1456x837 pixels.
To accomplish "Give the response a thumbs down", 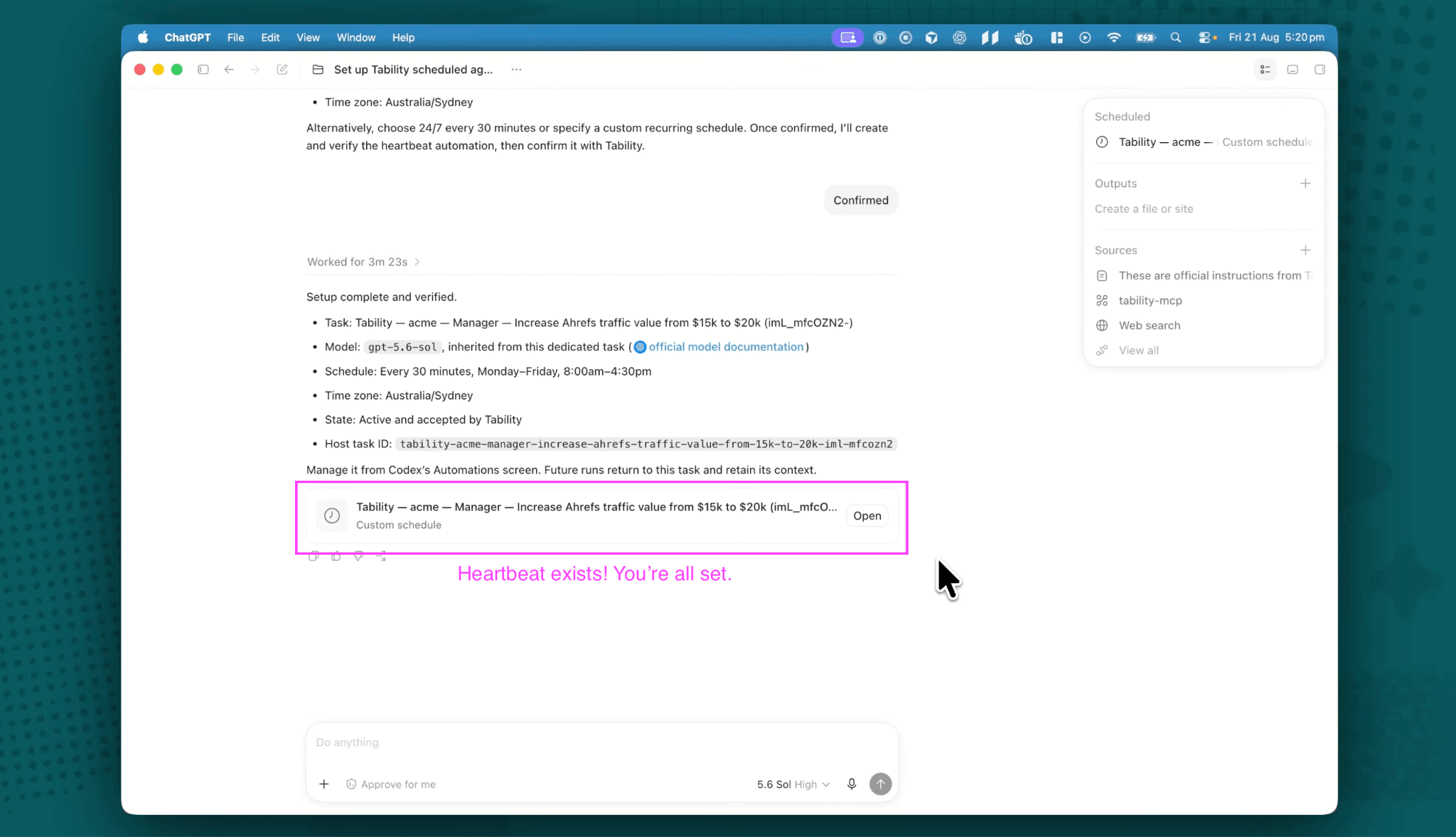I will pos(359,556).
